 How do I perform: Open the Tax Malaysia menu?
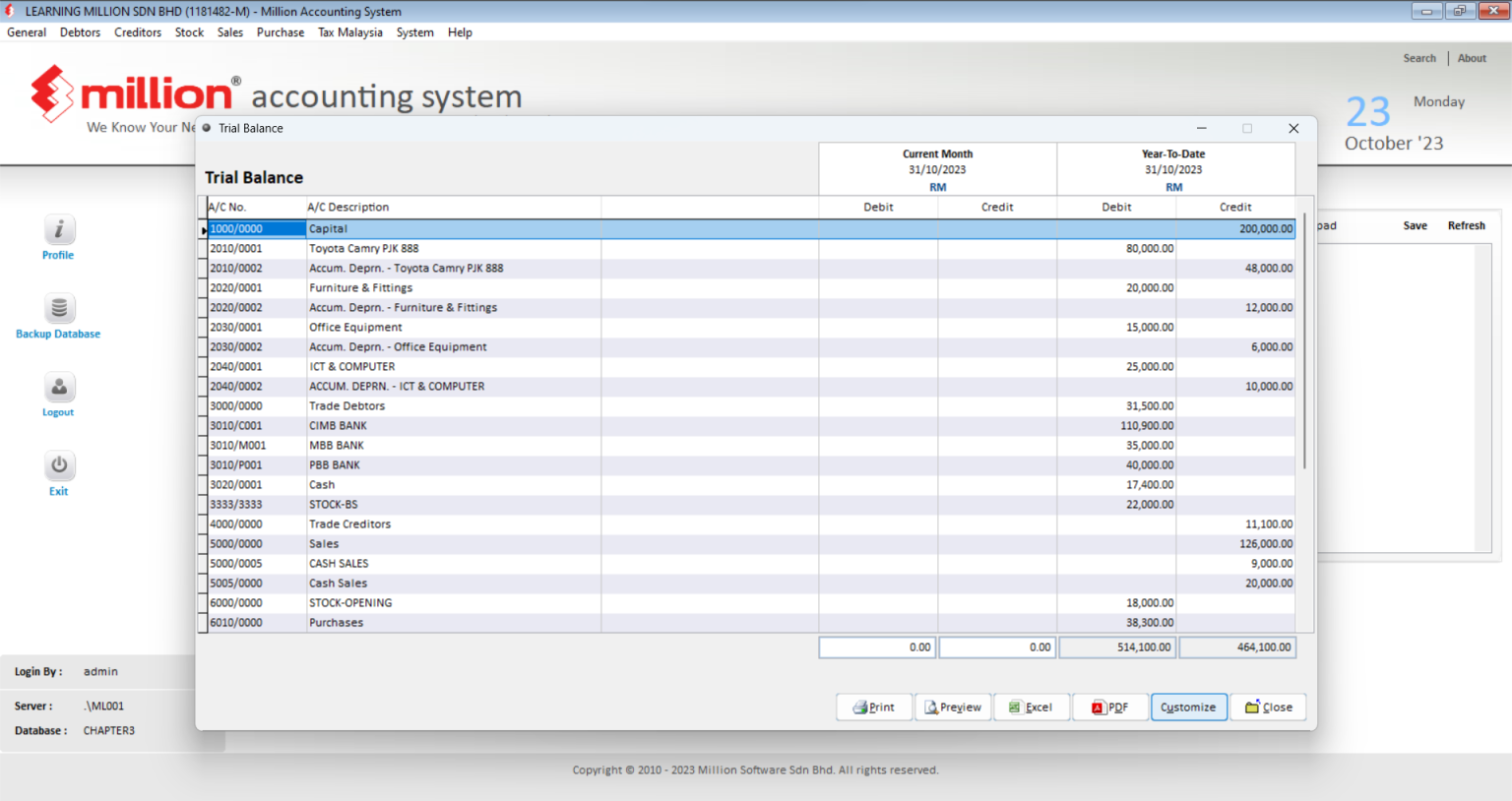tap(350, 32)
